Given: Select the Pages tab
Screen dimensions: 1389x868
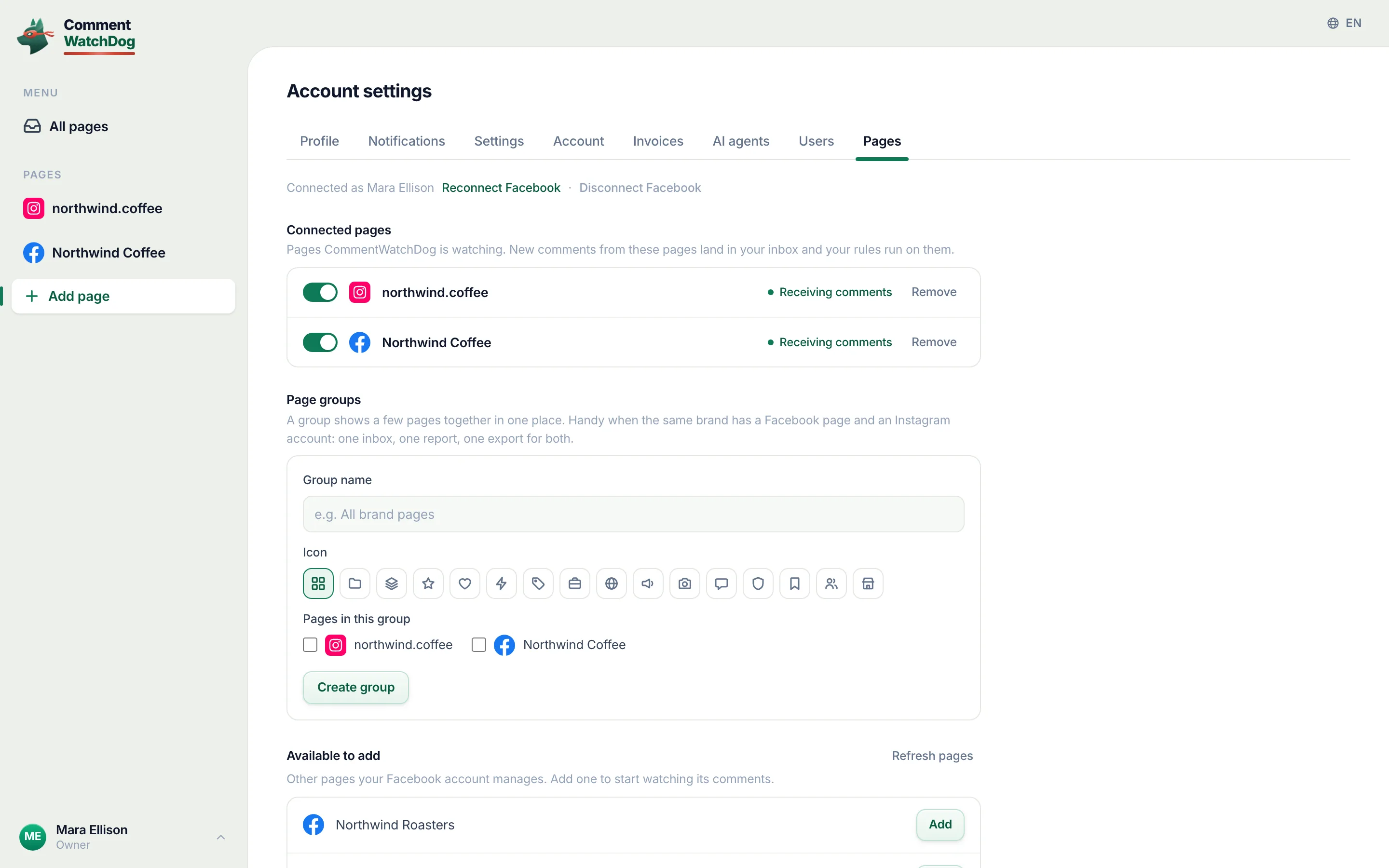Looking at the screenshot, I should pos(882,141).
